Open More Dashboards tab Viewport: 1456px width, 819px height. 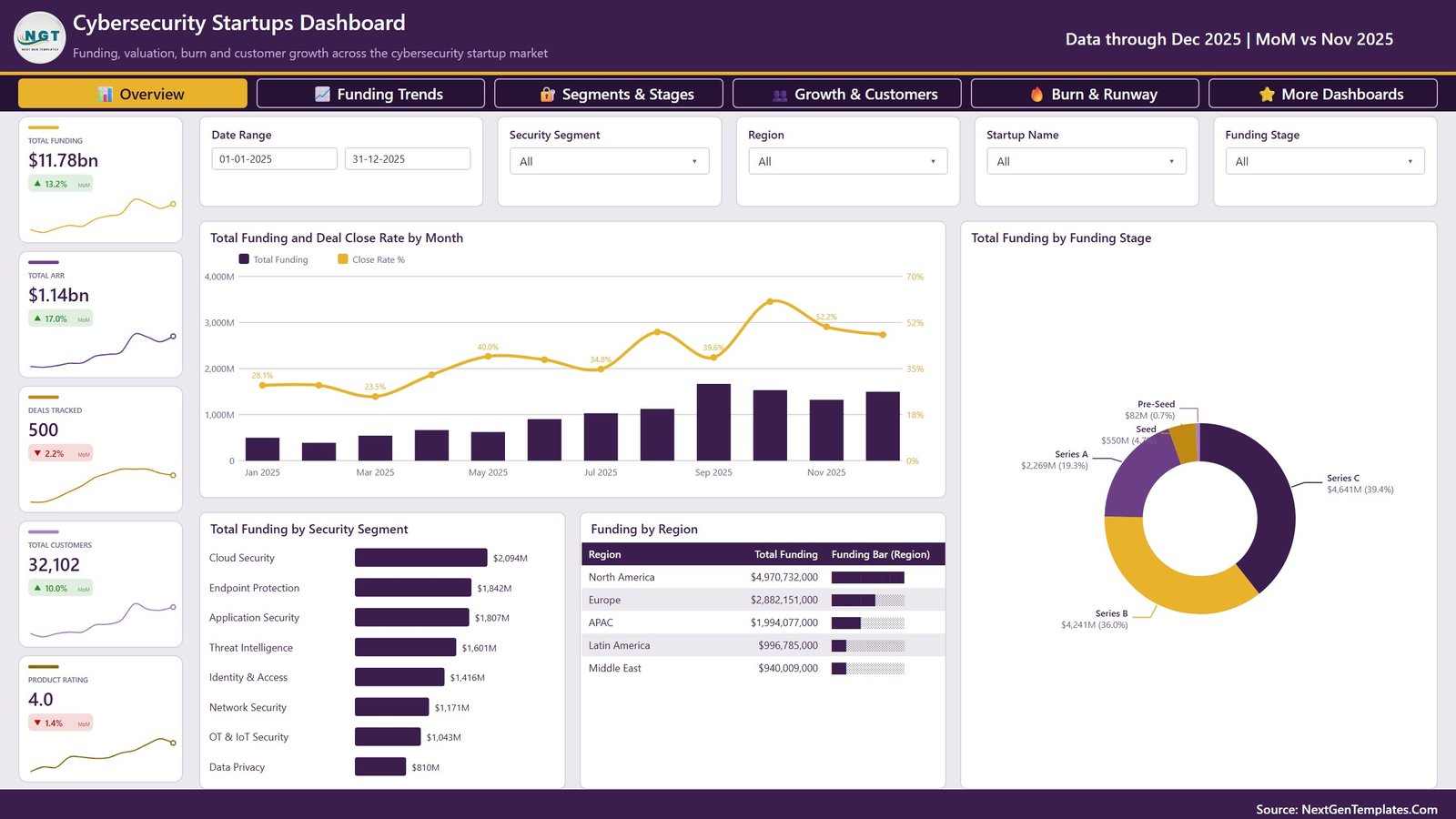pos(1323,94)
